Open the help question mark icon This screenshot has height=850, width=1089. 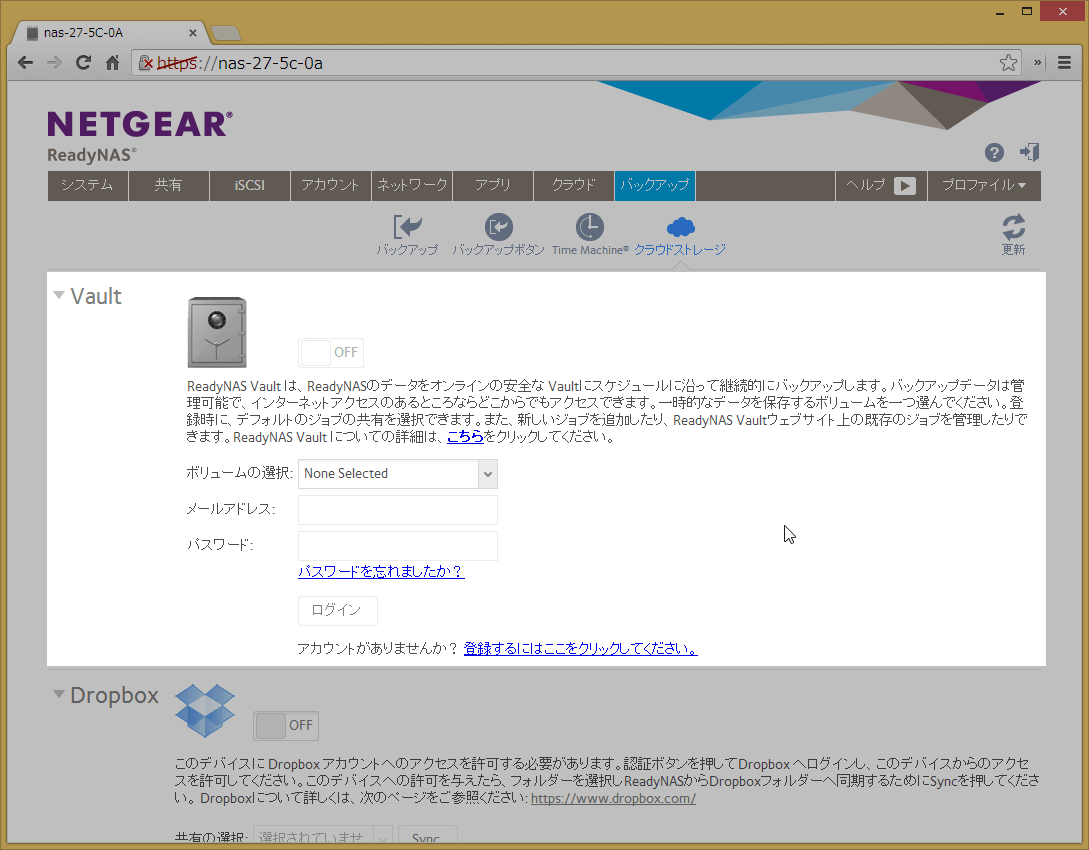point(994,152)
